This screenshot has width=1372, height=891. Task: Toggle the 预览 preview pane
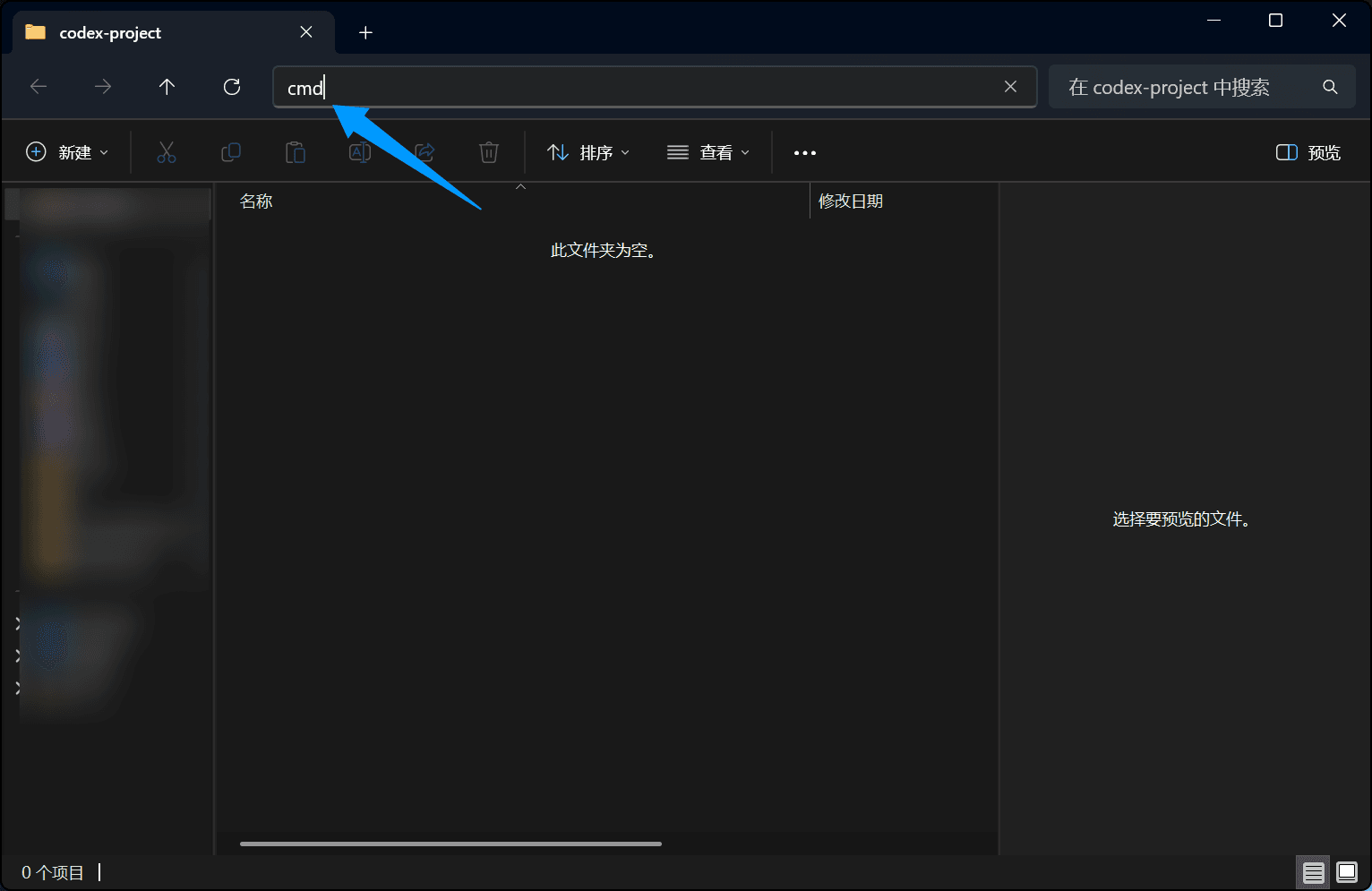tap(1308, 152)
